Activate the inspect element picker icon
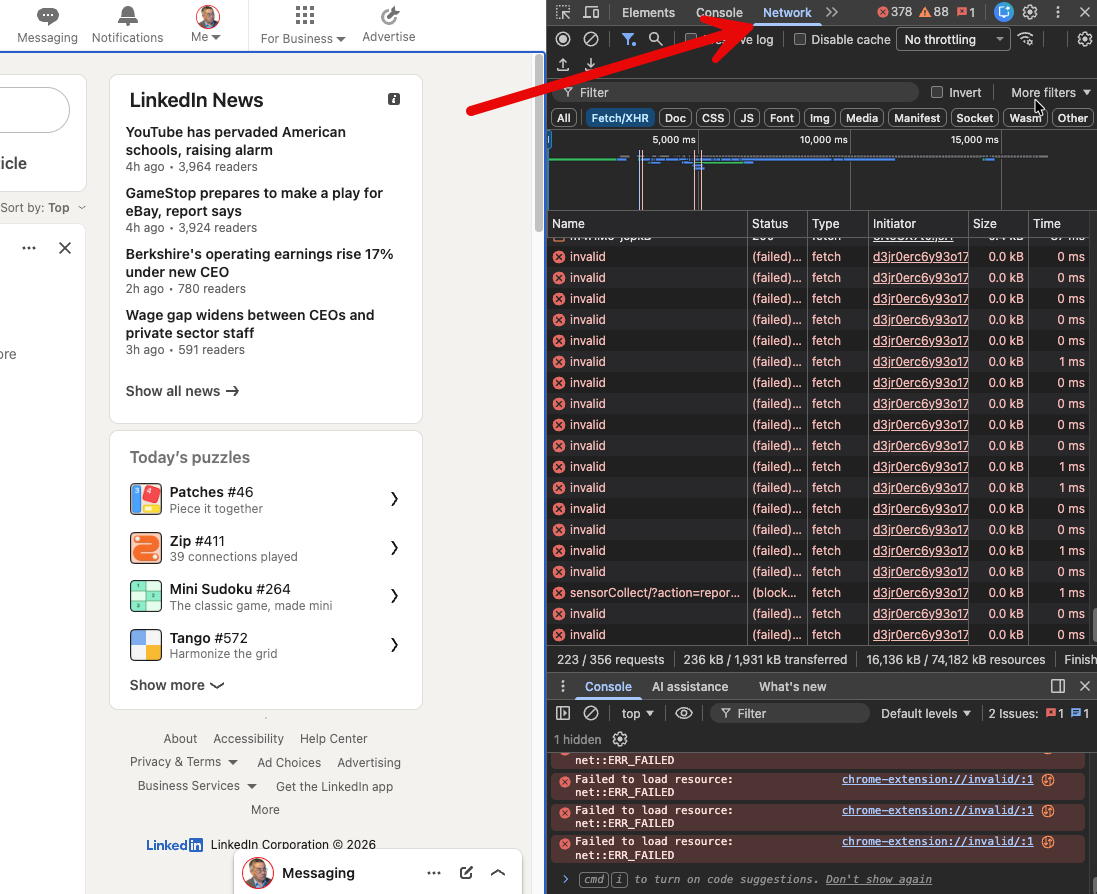 [x=563, y=12]
